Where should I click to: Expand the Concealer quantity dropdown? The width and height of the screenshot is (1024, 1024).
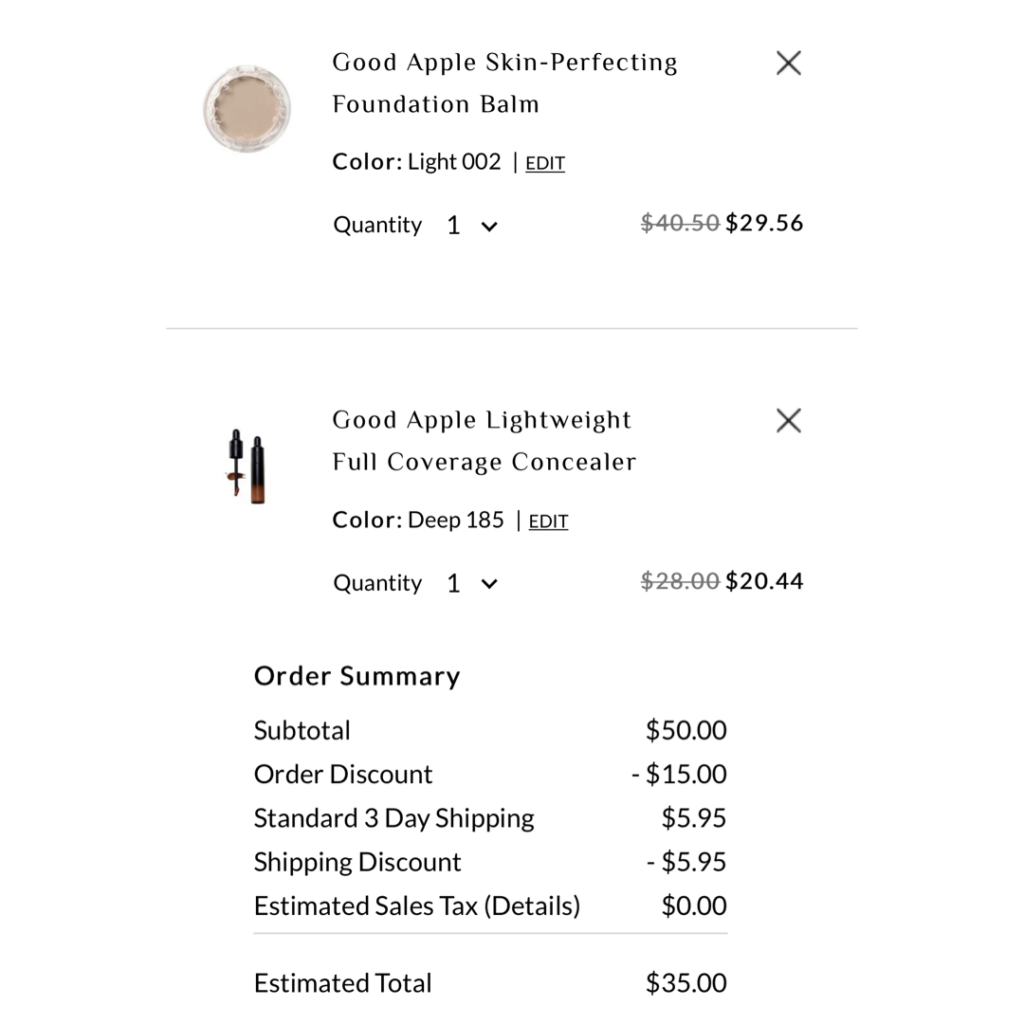(x=471, y=584)
